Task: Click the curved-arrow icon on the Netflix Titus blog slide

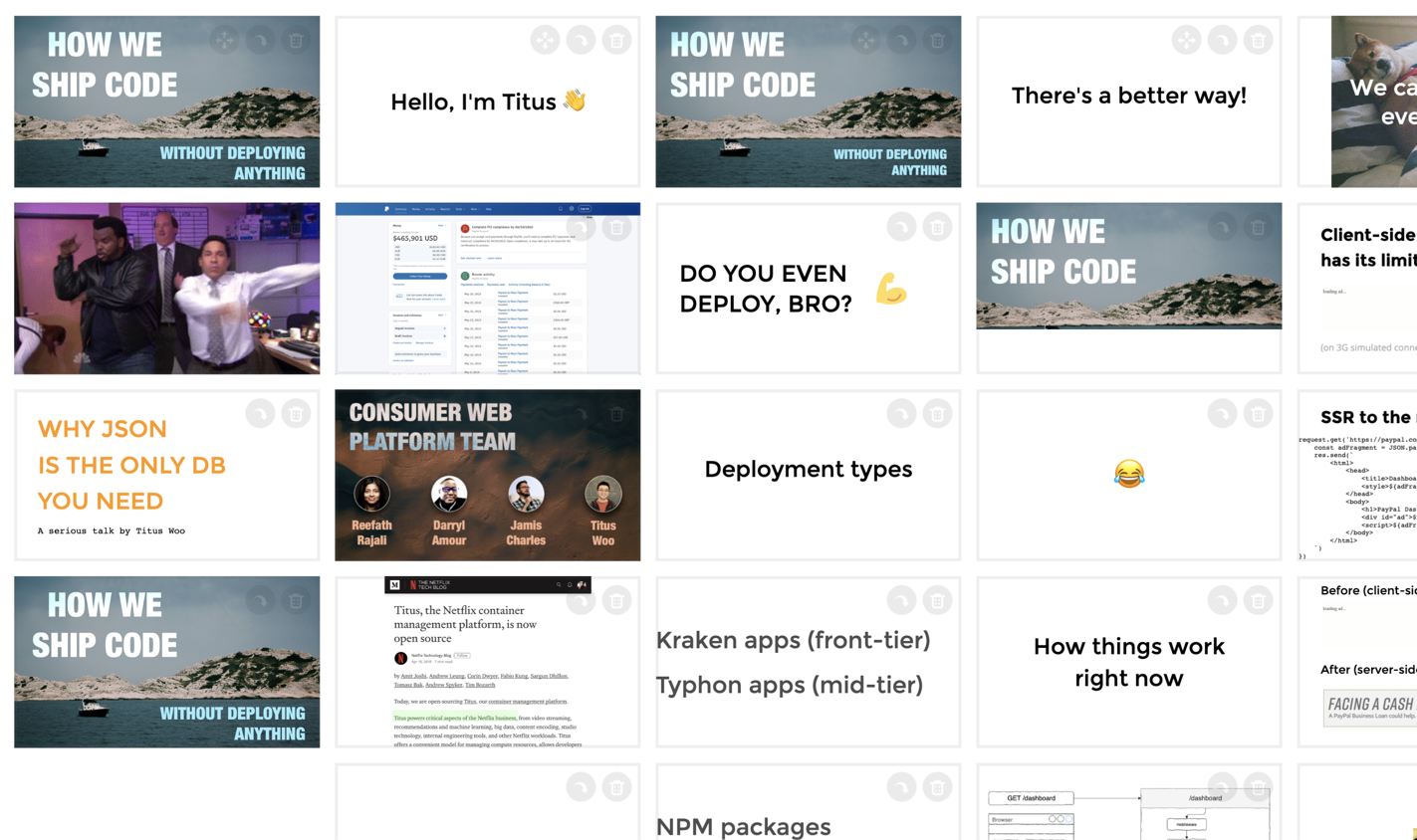Action: pos(581,600)
